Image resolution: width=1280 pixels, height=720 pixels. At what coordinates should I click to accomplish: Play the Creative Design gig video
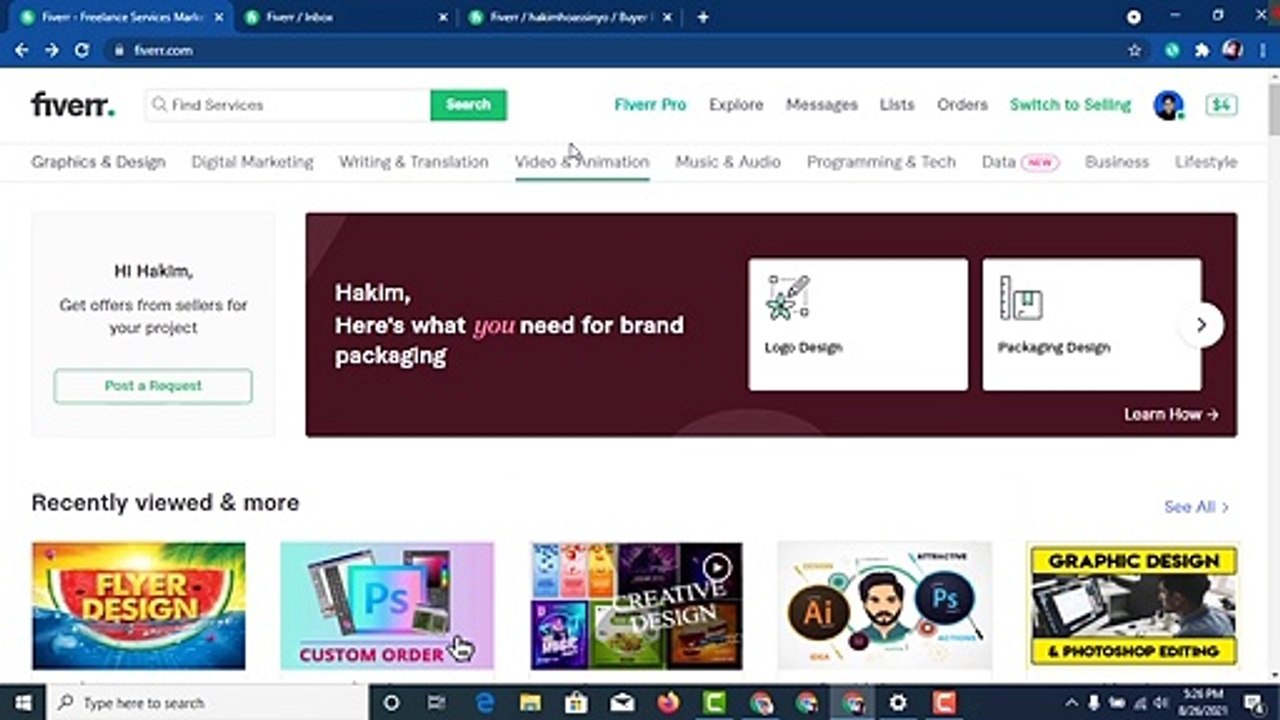(717, 568)
